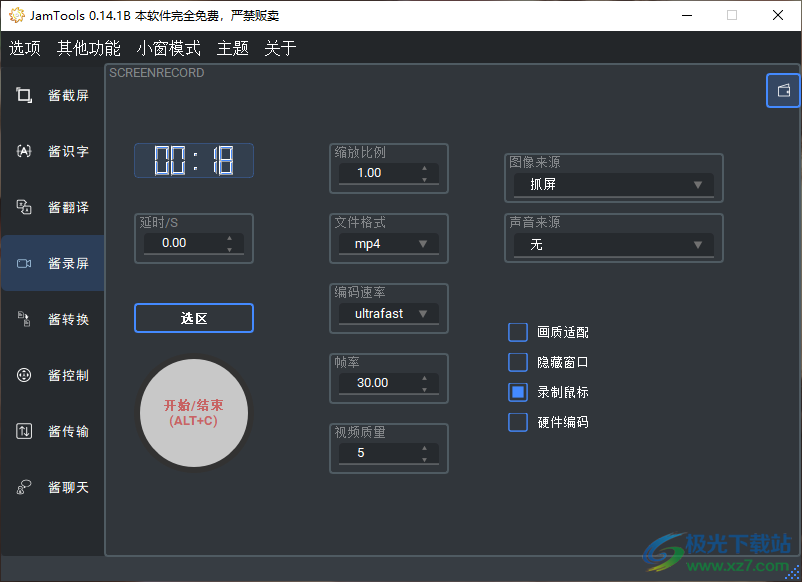Screen dimensions: 802x582
Task: Open the 文件格式 mp4 dropdown
Action: pos(389,243)
